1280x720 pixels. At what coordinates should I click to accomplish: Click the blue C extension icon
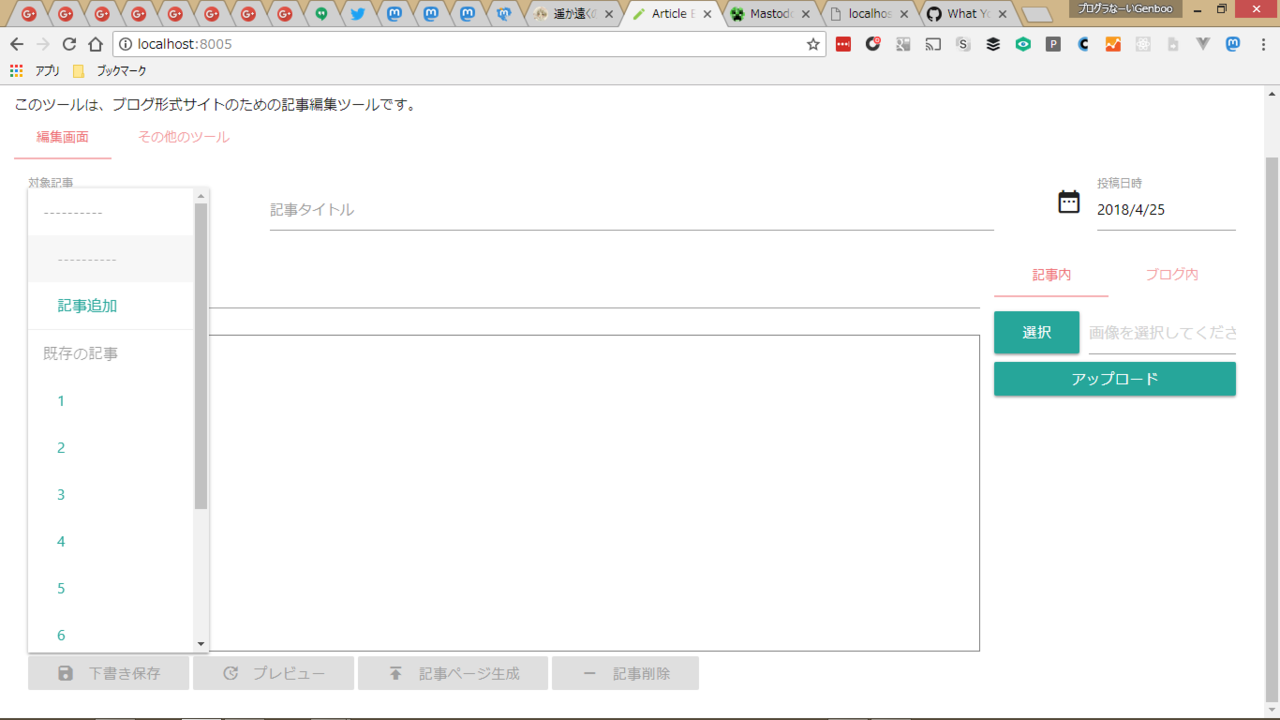[x=1083, y=44]
